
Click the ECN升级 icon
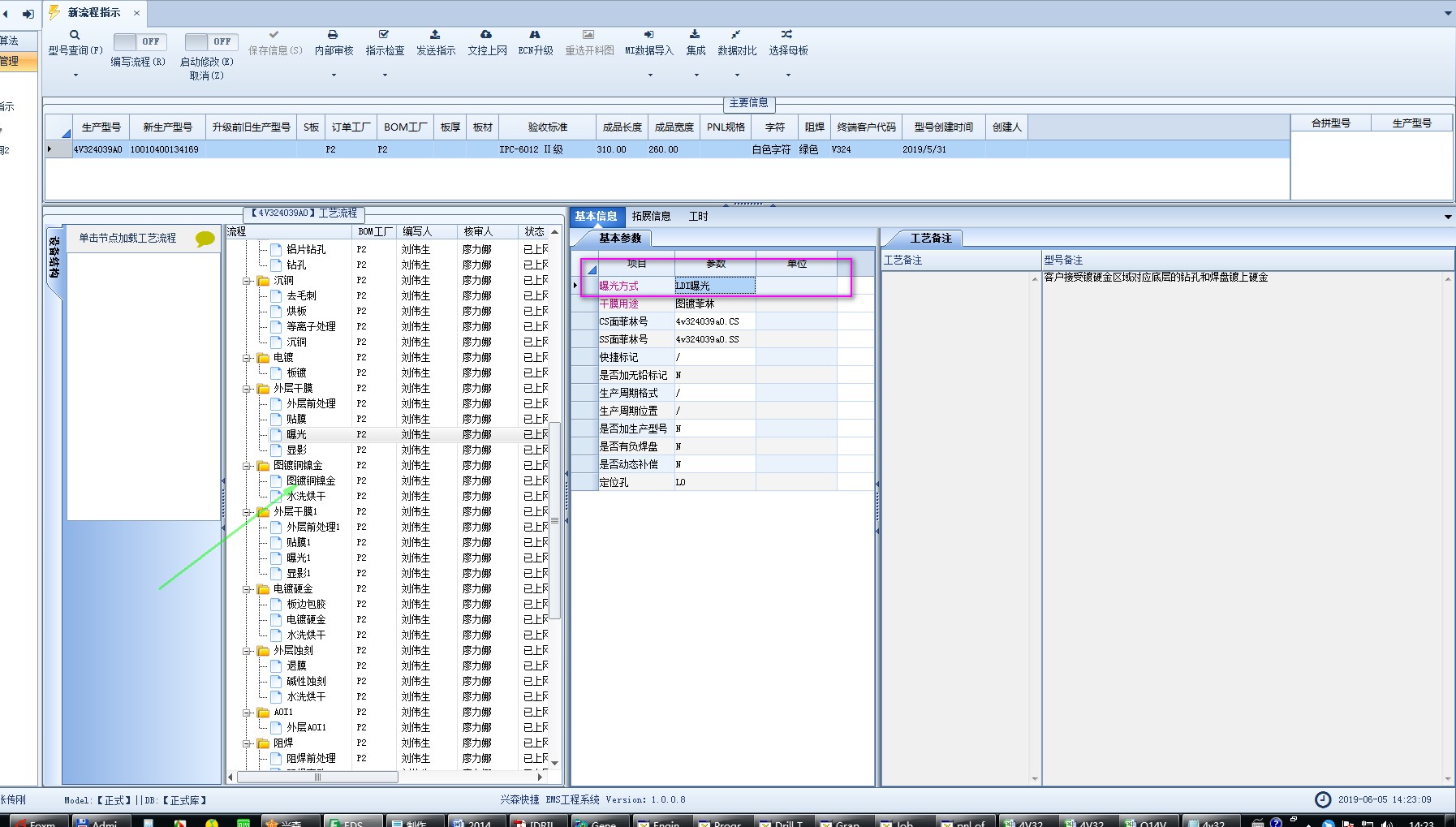click(x=535, y=35)
